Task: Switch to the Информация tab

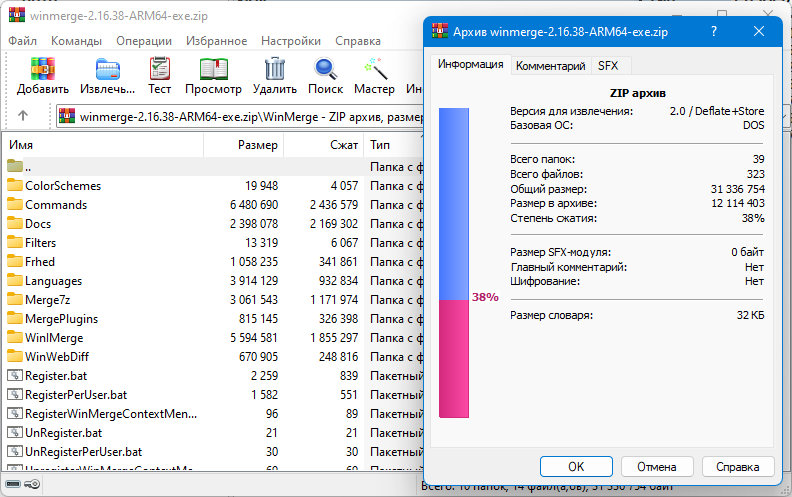Action: coord(470,64)
